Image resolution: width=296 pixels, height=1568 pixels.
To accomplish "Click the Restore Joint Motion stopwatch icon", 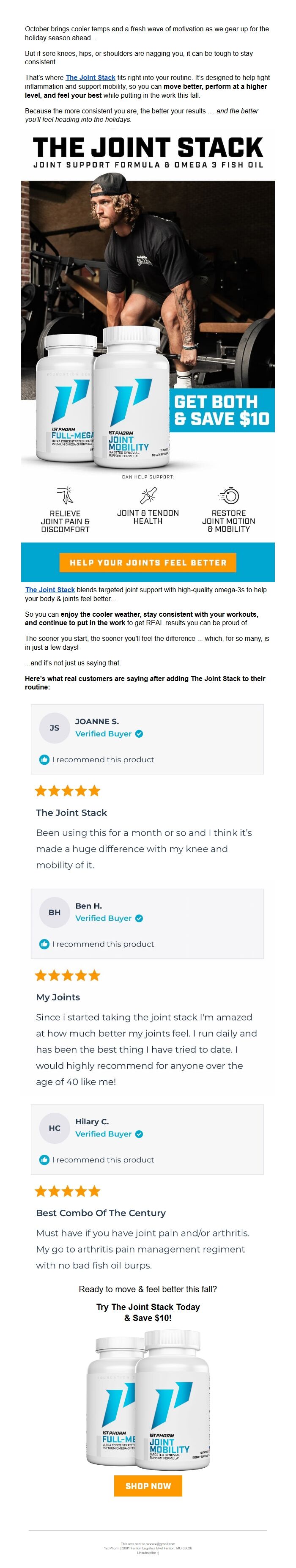I will [229, 494].
